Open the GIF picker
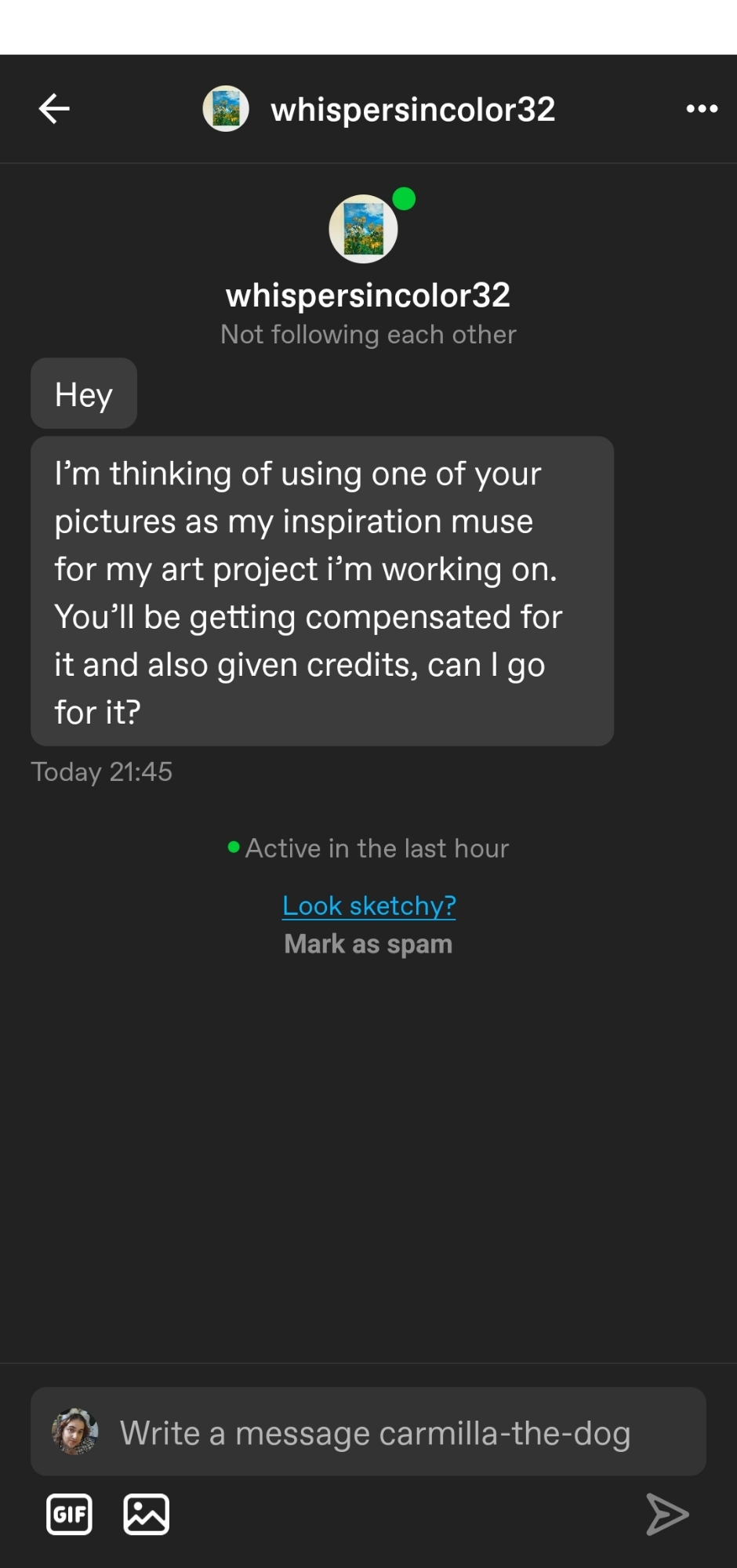The height and width of the screenshot is (1568, 737). pyautogui.click(x=69, y=1514)
